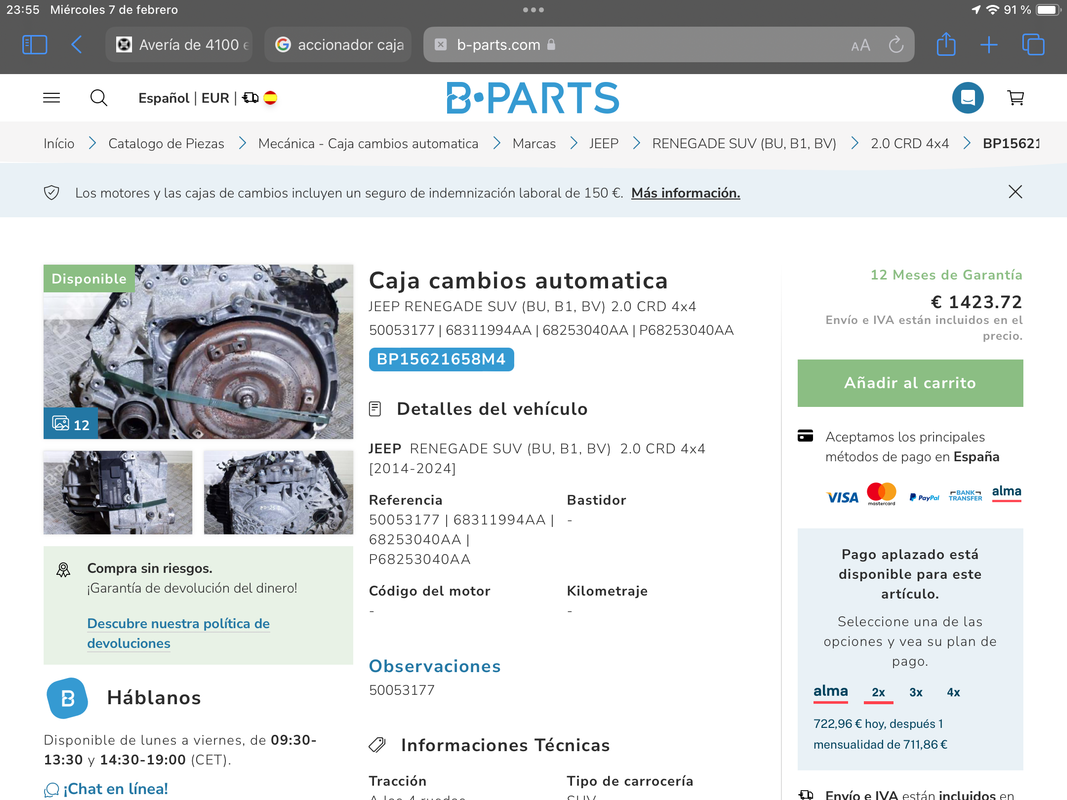Open the hamburger site menu
The image size is (1067, 800).
pos(52,98)
